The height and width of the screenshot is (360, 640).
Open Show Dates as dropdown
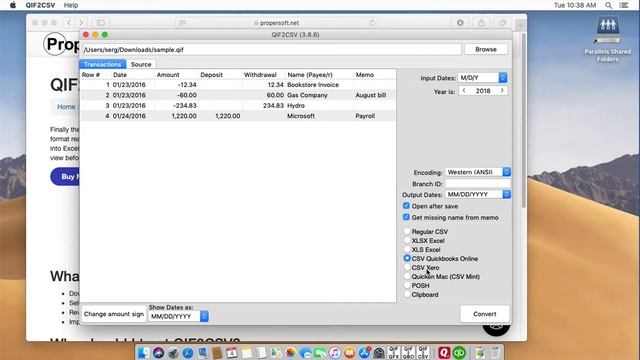(178, 316)
